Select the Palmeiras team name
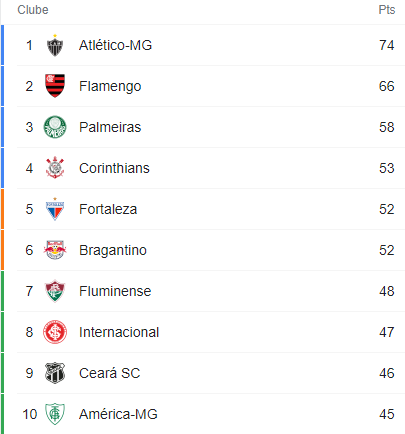The height and width of the screenshot is (434, 405). click(110, 127)
